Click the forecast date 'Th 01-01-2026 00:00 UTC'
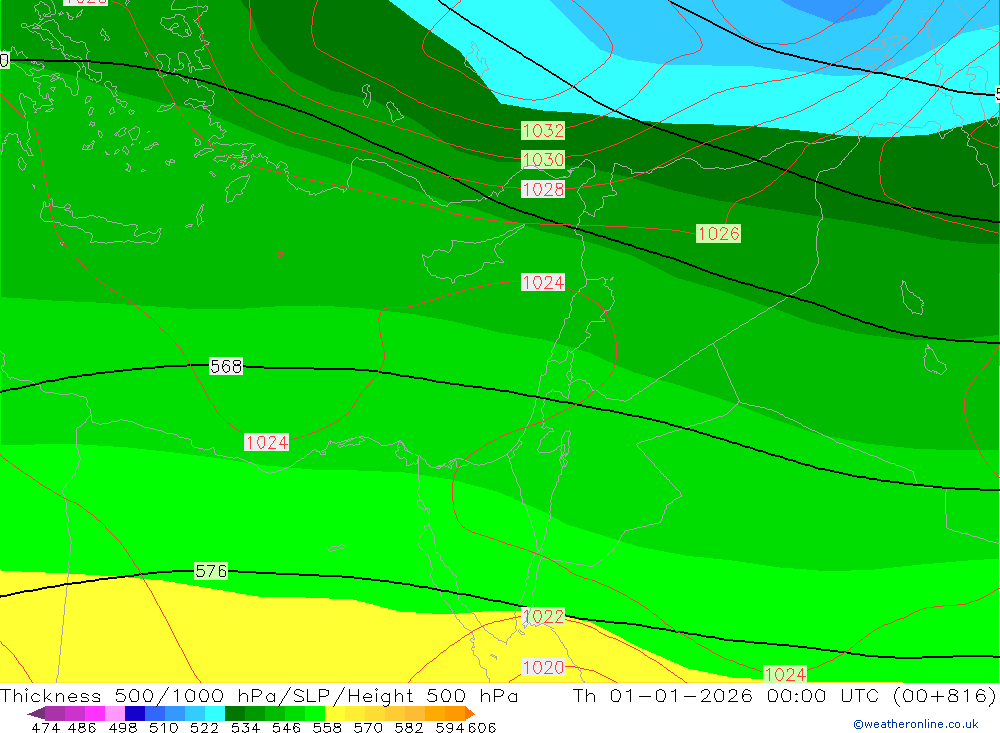This screenshot has height=733, width=1000. click(x=726, y=695)
